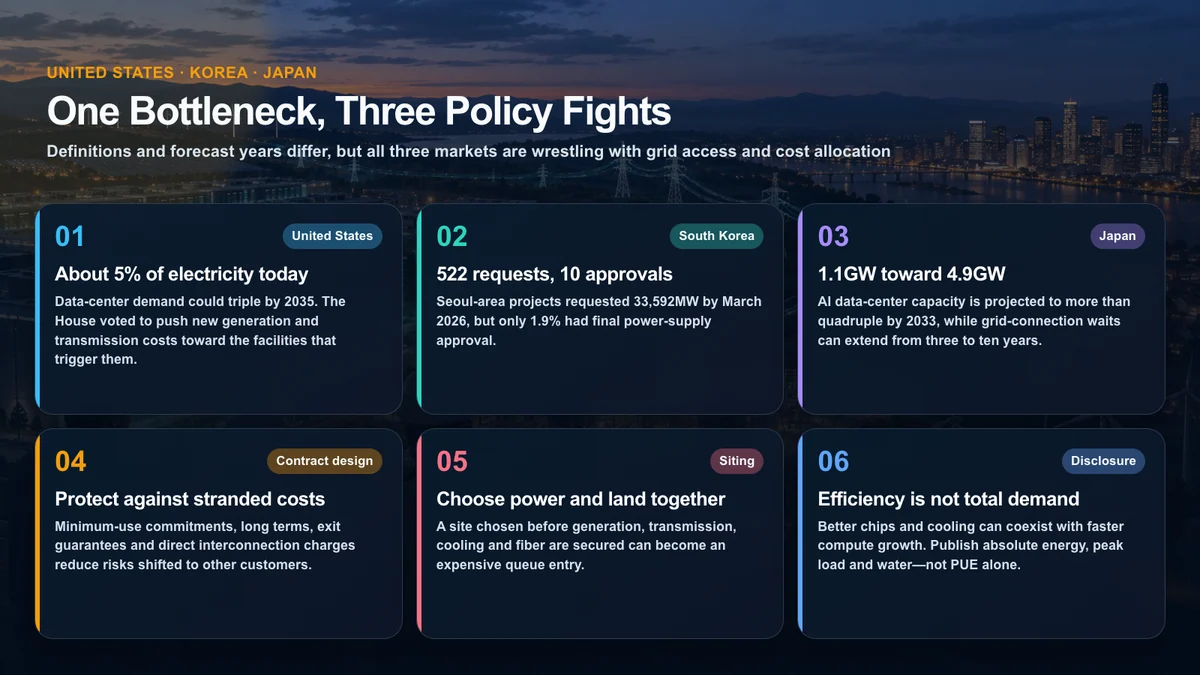Select 'Protect against stranded costs' heading
1200x675 pixels.
190,499
